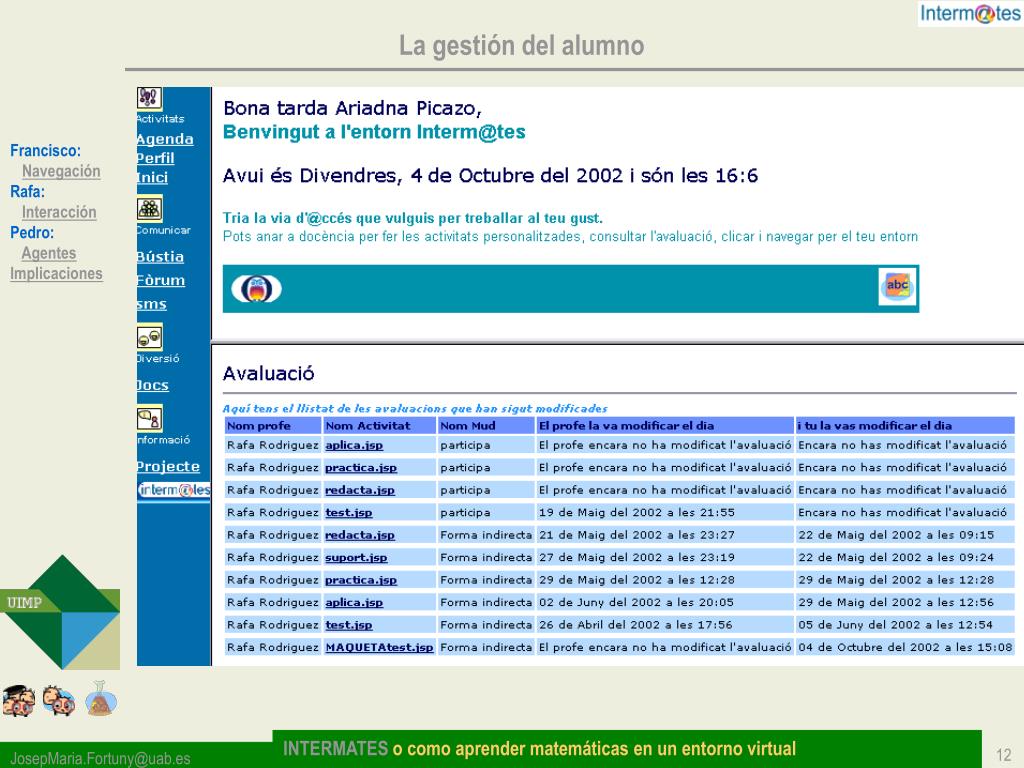Click 'Bona tarda Ariadna Picazo,' greeting
Viewport: 1024px width, 768px height.
tap(353, 108)
